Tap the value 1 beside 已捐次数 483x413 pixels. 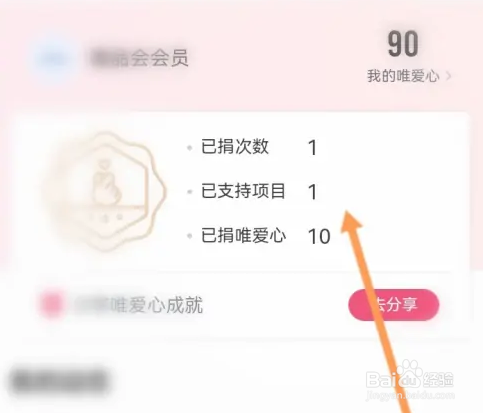tap(312, 148)
